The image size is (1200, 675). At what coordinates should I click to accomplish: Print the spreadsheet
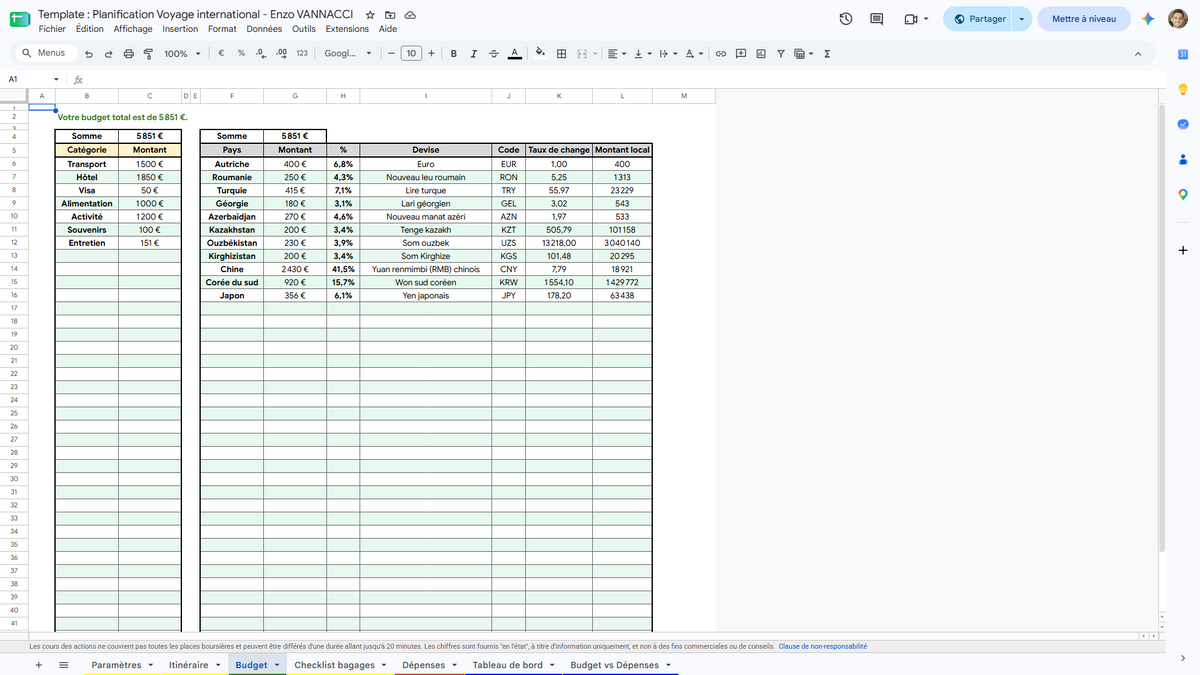[x=128, y=54]
